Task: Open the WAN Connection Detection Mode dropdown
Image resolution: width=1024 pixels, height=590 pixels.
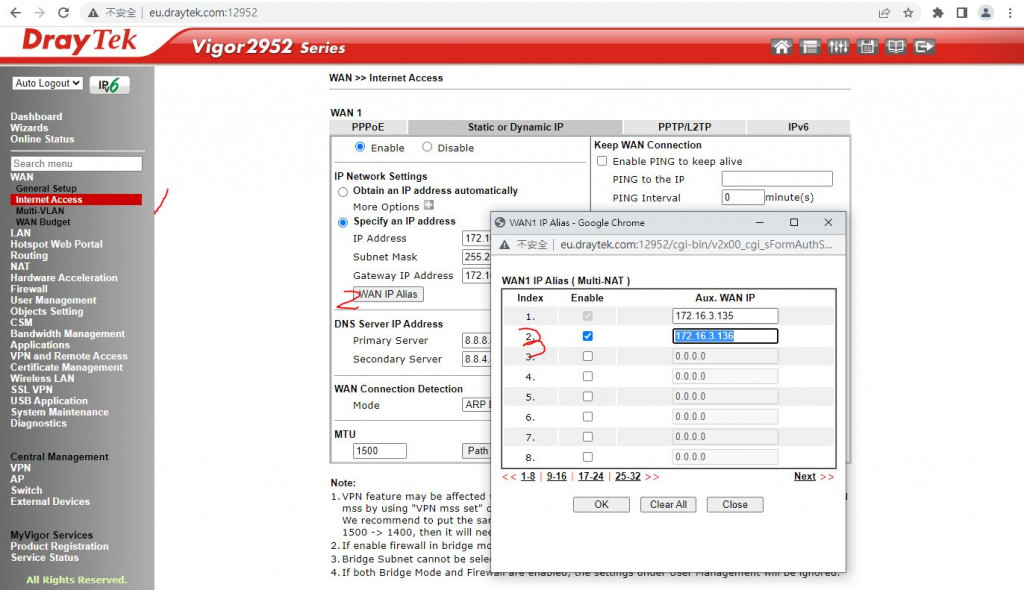Action: point(476,404)
